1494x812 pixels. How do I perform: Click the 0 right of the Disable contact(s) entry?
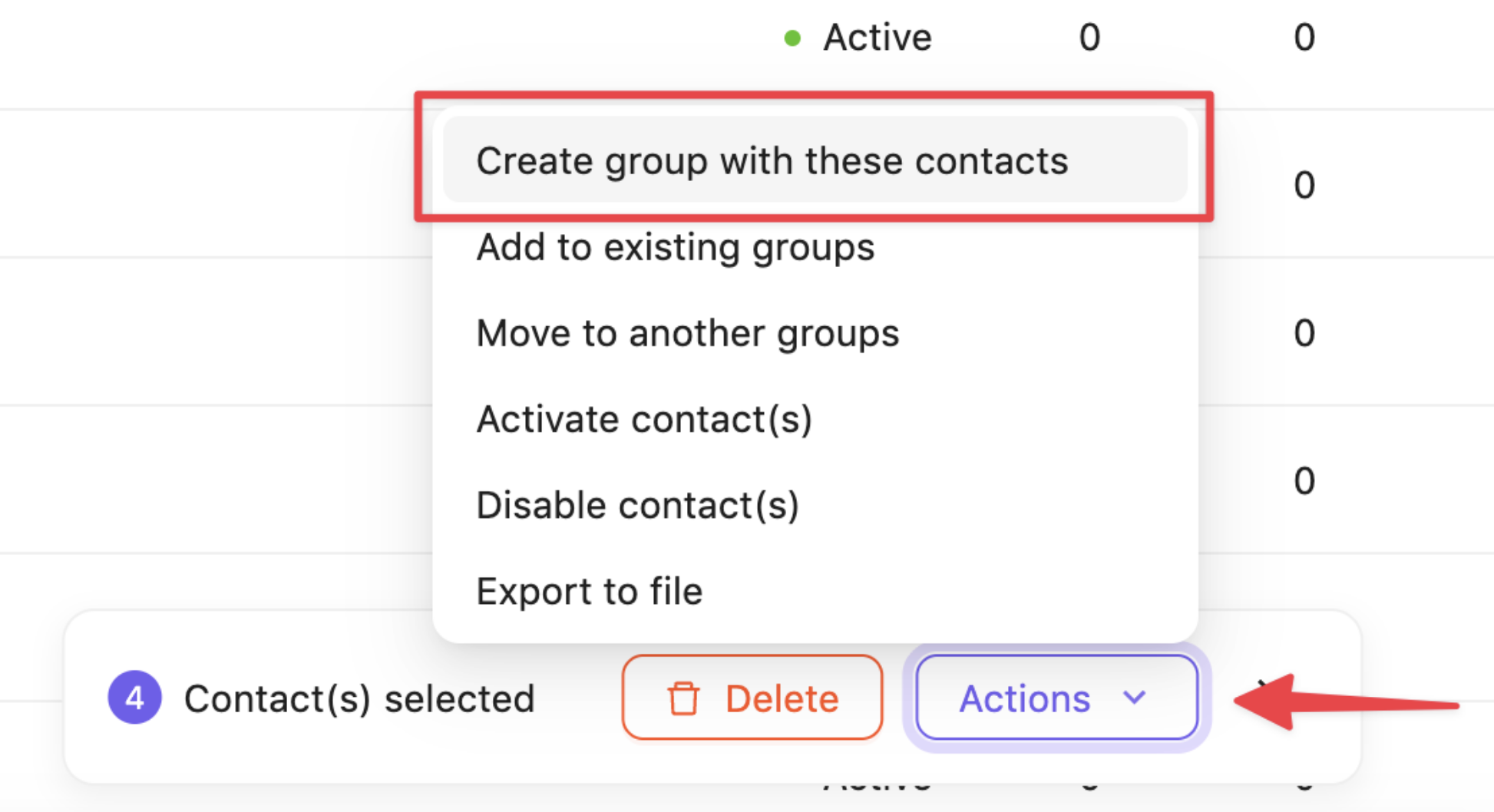tap(1304, 481)
